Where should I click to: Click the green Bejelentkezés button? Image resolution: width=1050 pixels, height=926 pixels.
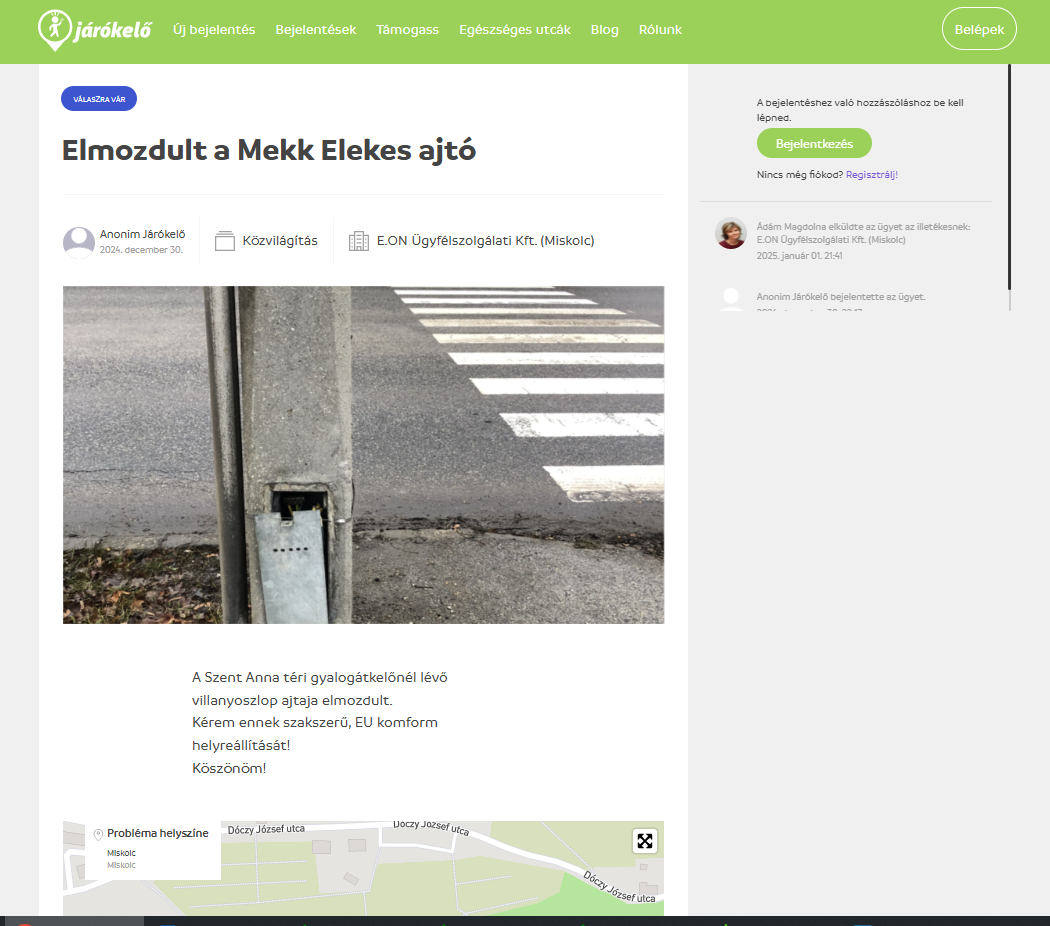tap(814, 144)
